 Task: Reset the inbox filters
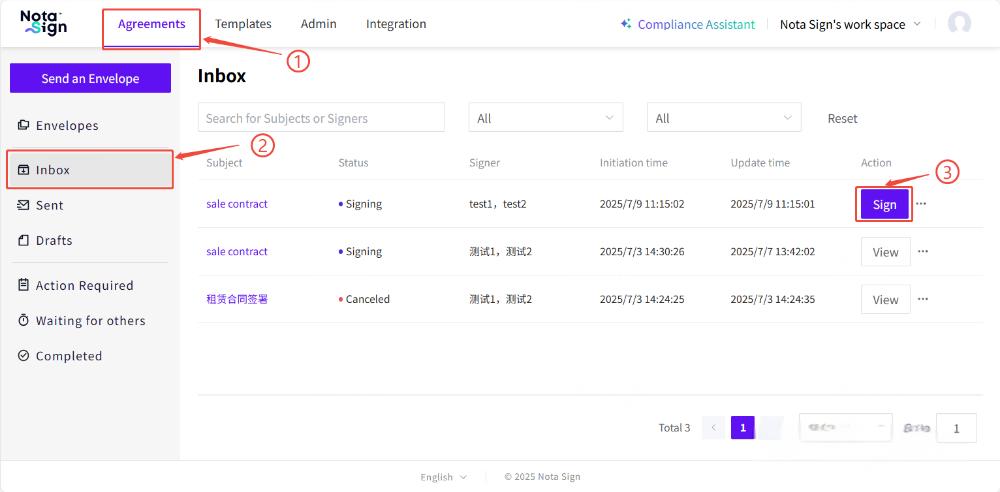pos(842,118)
